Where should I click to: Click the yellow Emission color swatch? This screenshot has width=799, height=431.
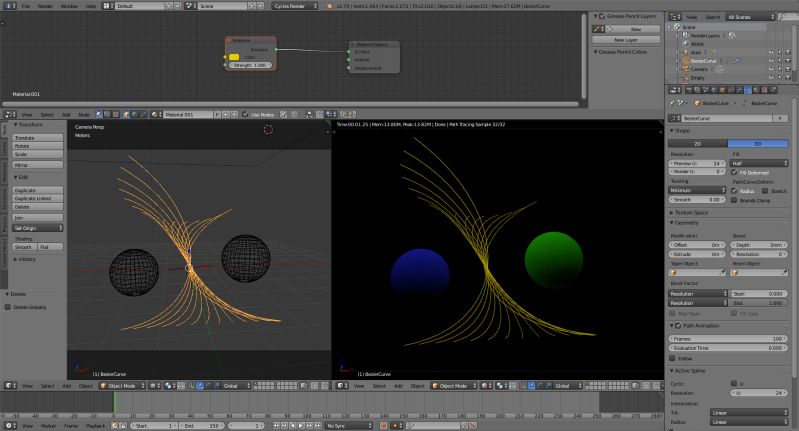[x=234, y=57]
